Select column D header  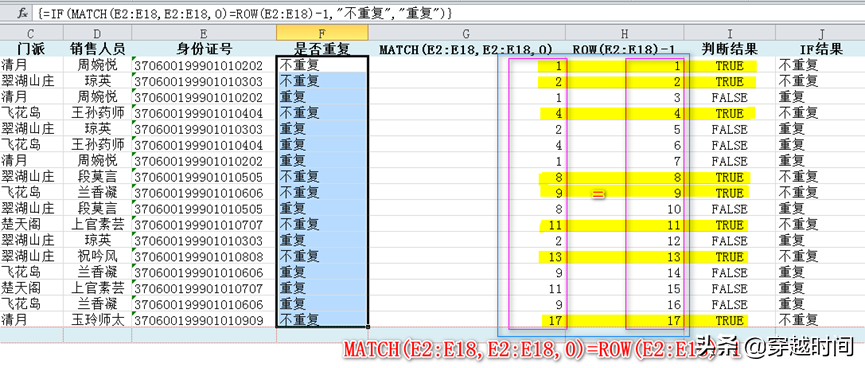click(x=98, y=34)
